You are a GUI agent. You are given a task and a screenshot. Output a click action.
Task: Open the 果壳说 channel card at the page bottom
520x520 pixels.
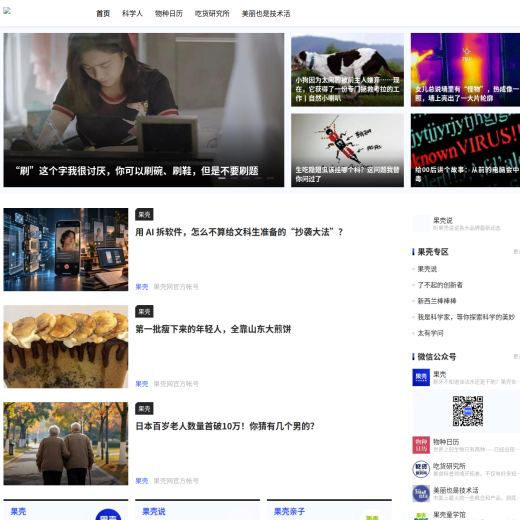pyautogui.click(x=197, y=510)
